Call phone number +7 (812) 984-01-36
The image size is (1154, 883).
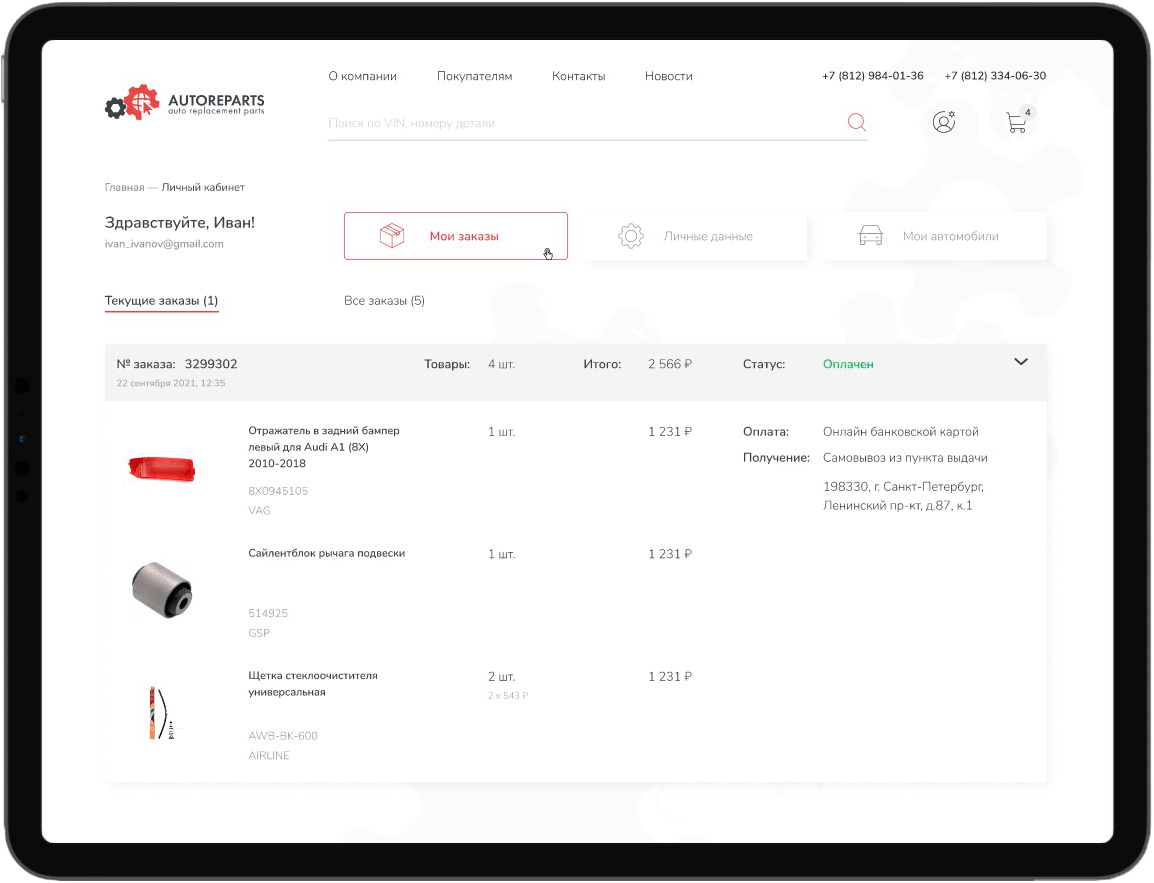[873, 76]
